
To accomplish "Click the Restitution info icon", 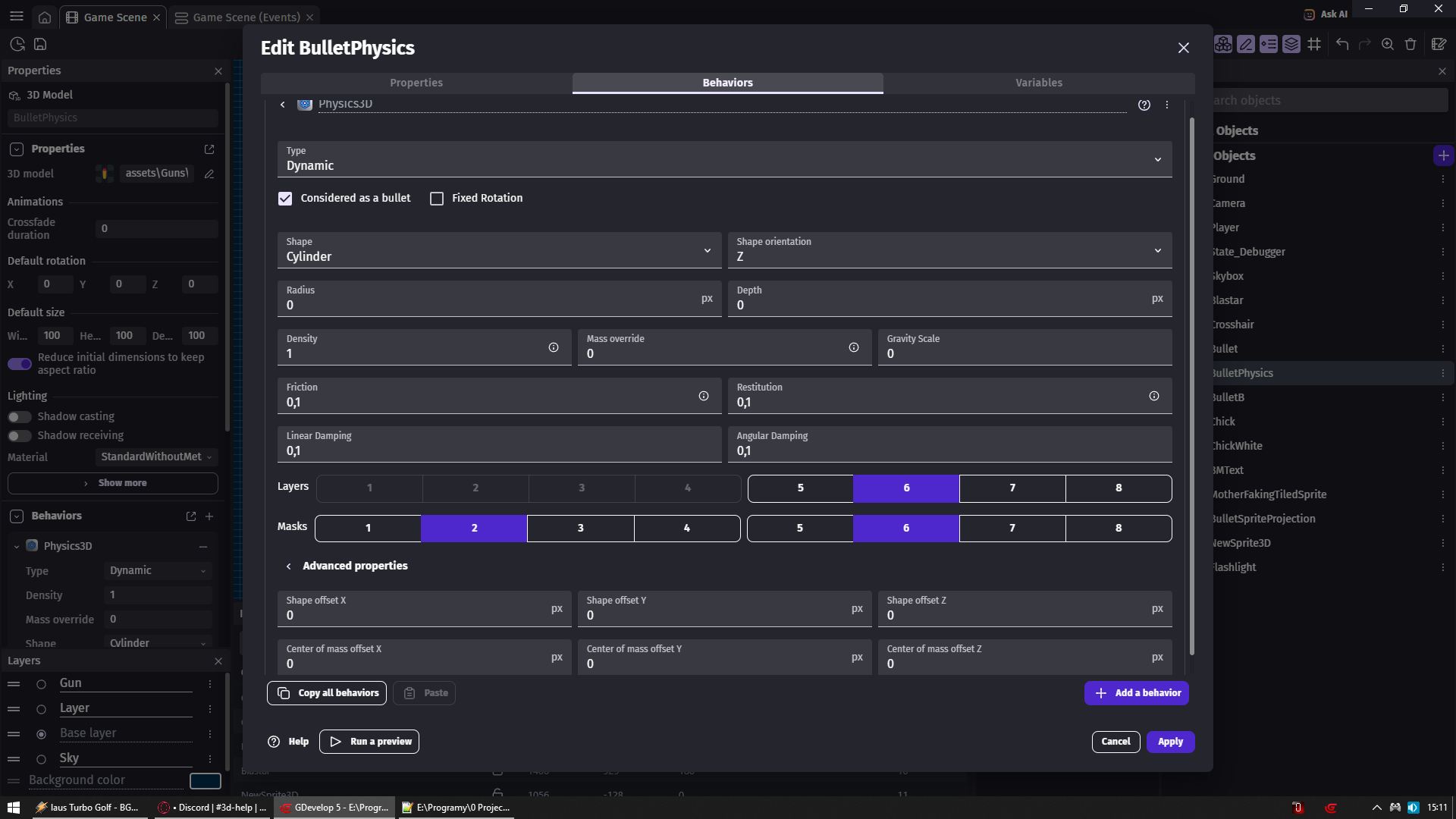I will click(x=1153, y=396).
